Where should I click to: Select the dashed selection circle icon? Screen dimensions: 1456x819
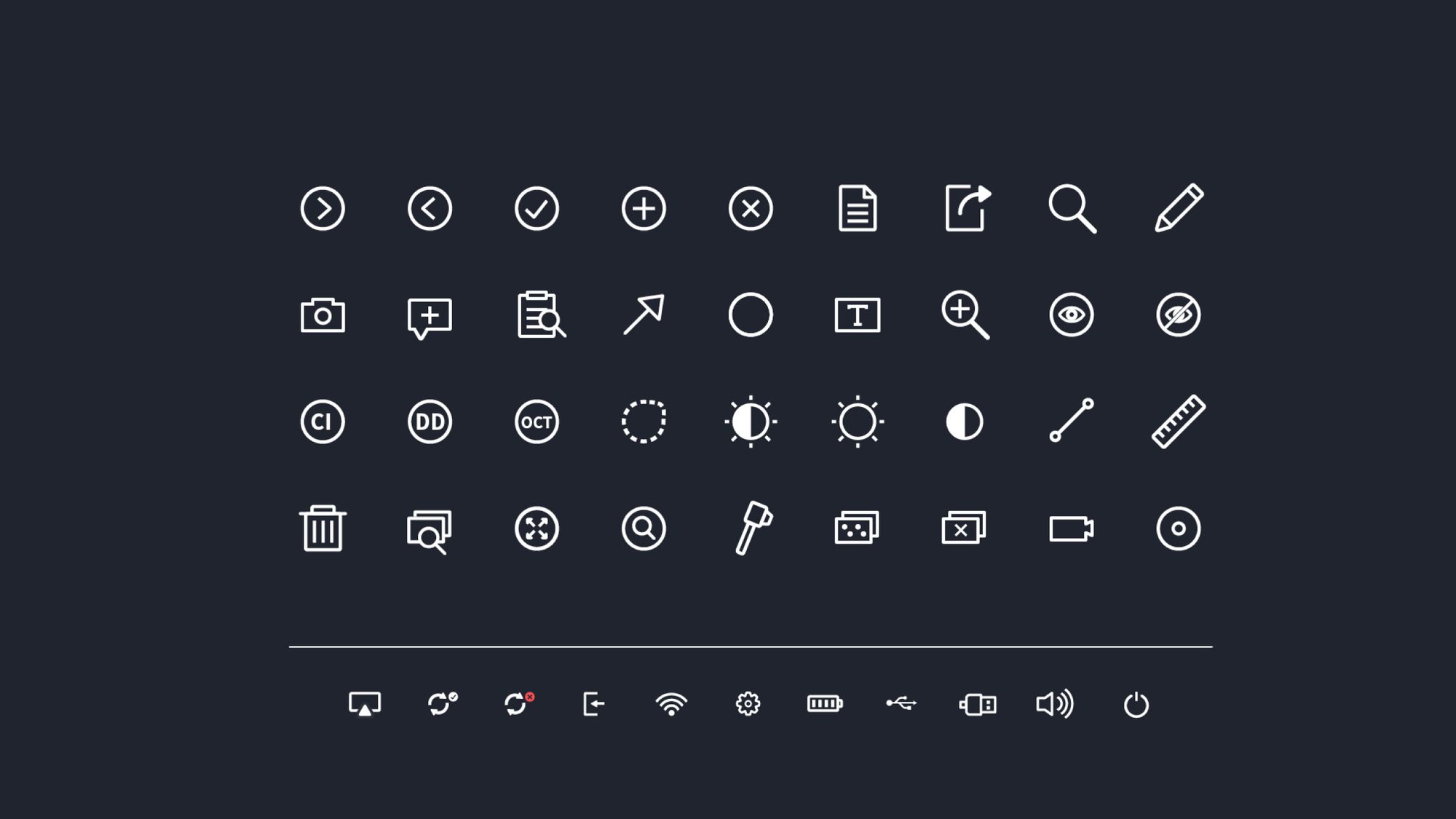coord(644,422)
